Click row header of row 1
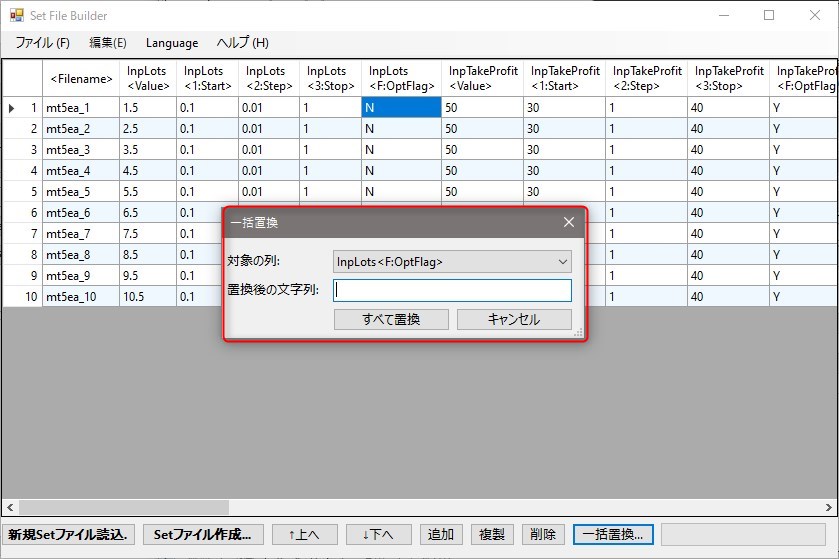839x559 pixels. pyautogui.click(x=22, y=108)
